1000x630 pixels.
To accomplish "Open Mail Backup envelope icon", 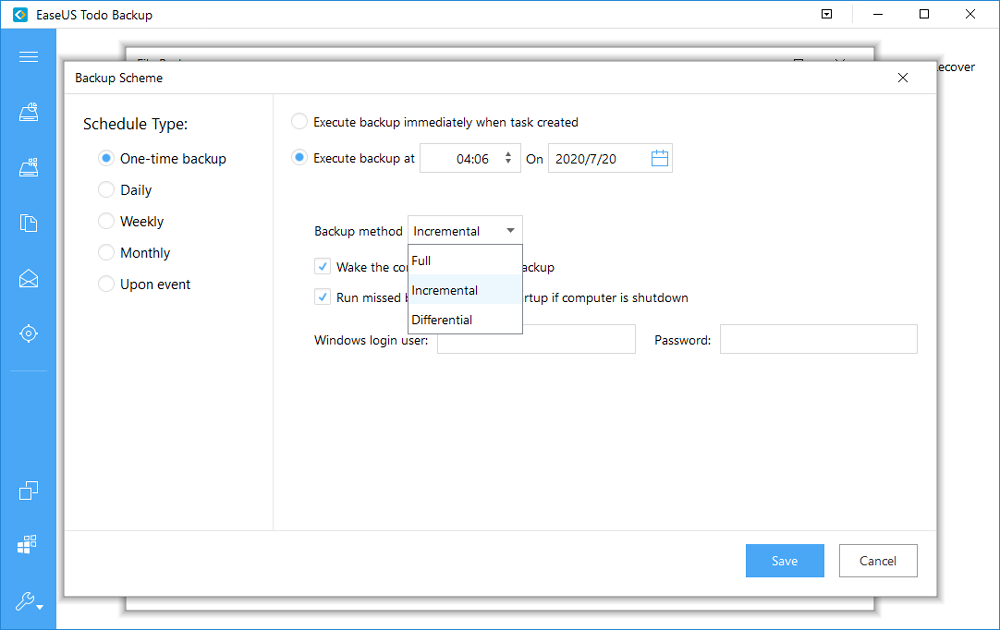I will pos(28,278).
